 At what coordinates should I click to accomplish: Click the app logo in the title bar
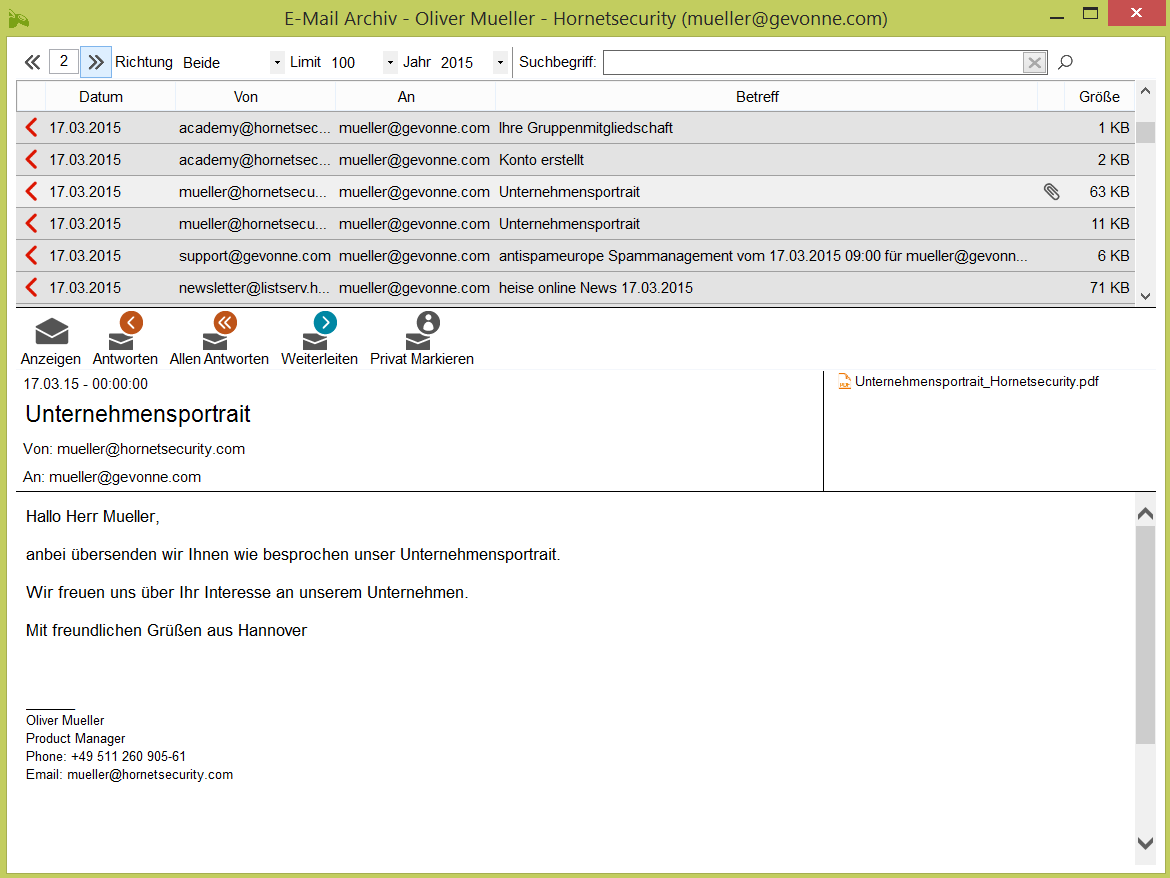pos(19,18)
